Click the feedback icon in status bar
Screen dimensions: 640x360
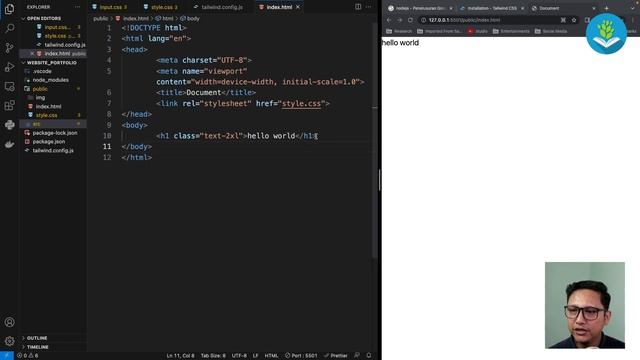coord(357,356)
